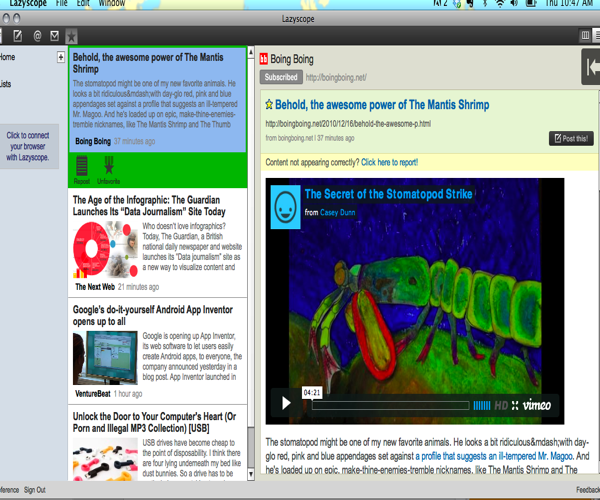Screen dimensions: 600x500
Task: Open the blue Mantis Shrimp article title link
Action: [382, 104]
